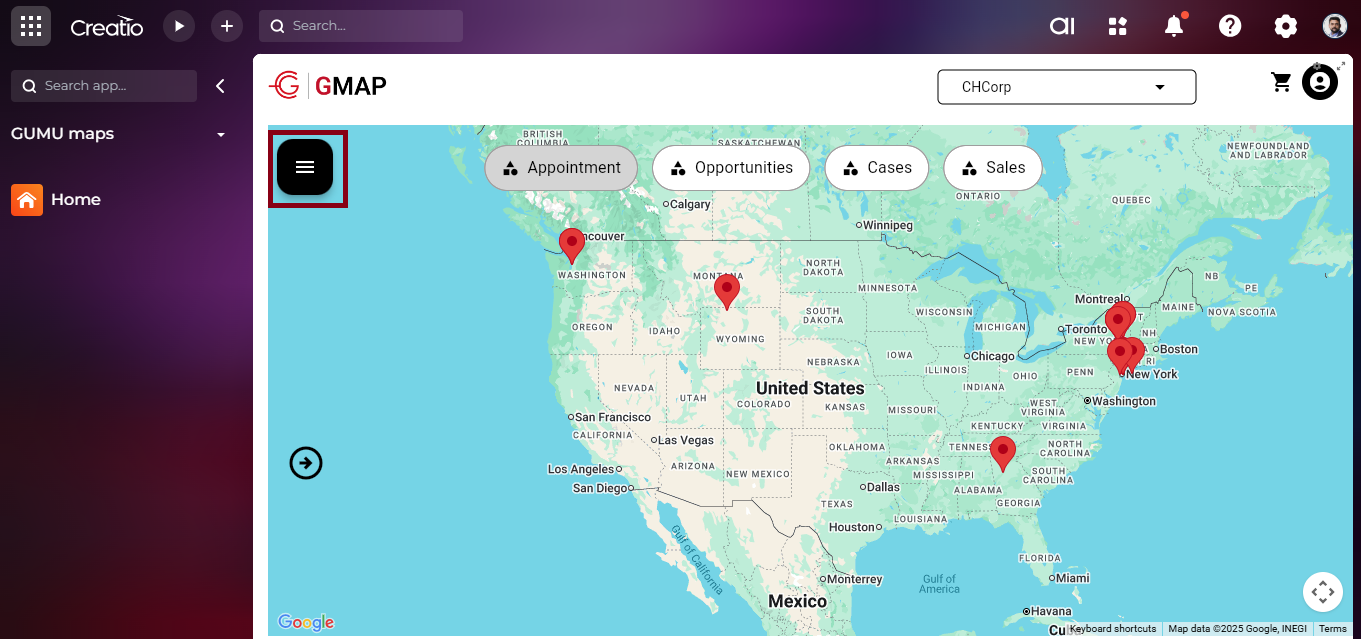Click the Winnipeg city label

tap(886, 225)
